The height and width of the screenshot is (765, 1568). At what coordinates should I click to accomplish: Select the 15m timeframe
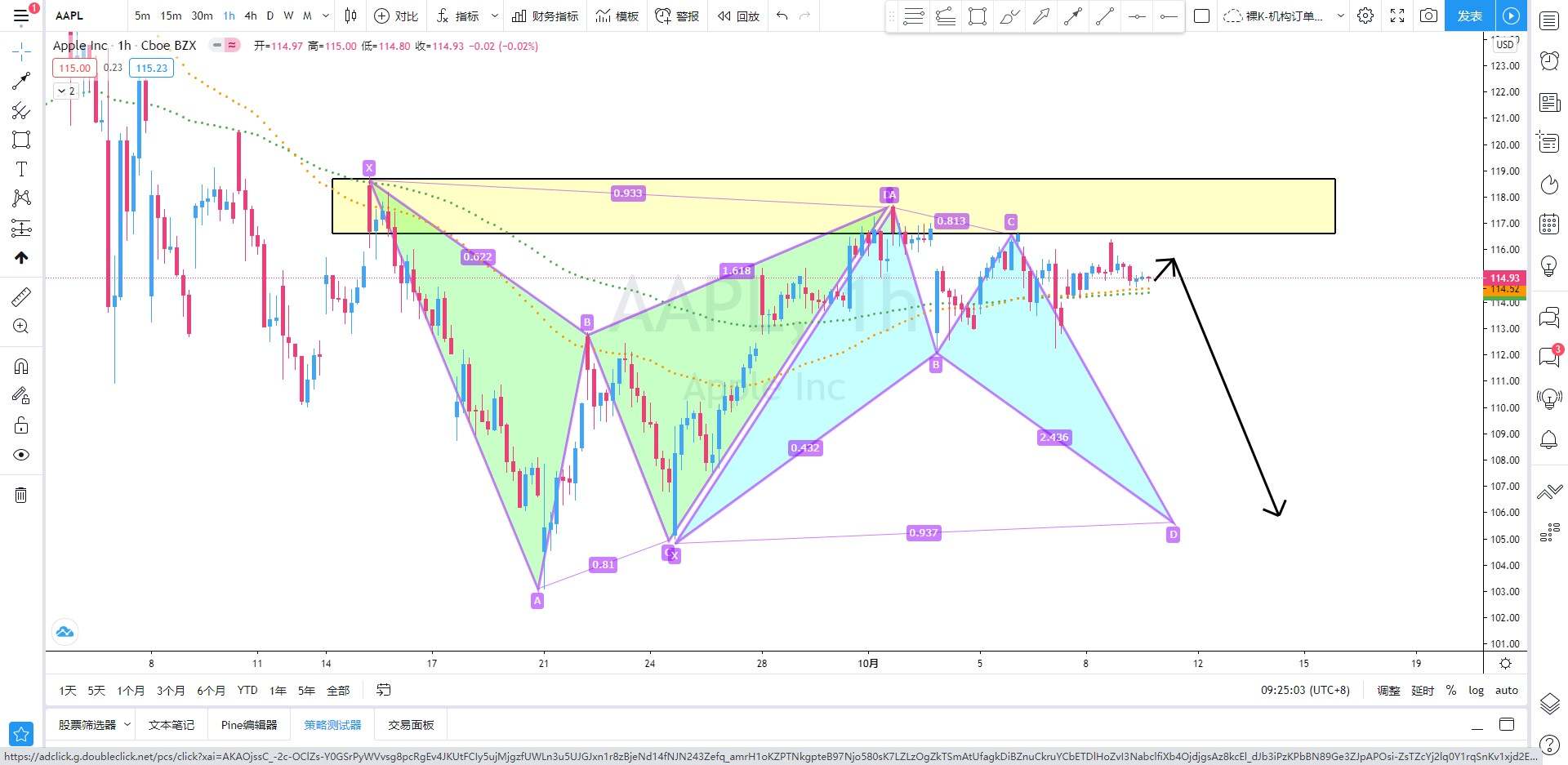click(171, 16)
